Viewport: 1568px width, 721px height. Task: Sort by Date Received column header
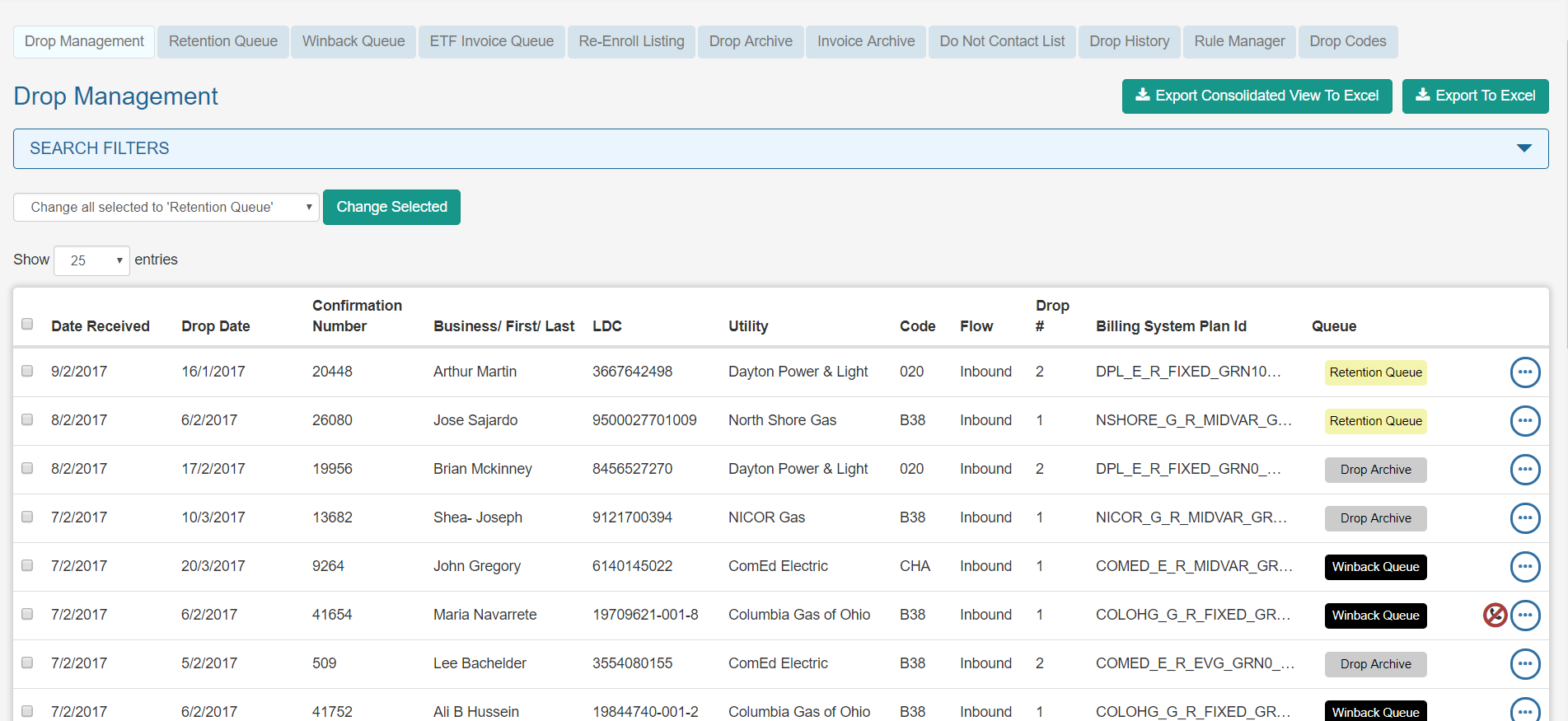(x=101, y=326)
